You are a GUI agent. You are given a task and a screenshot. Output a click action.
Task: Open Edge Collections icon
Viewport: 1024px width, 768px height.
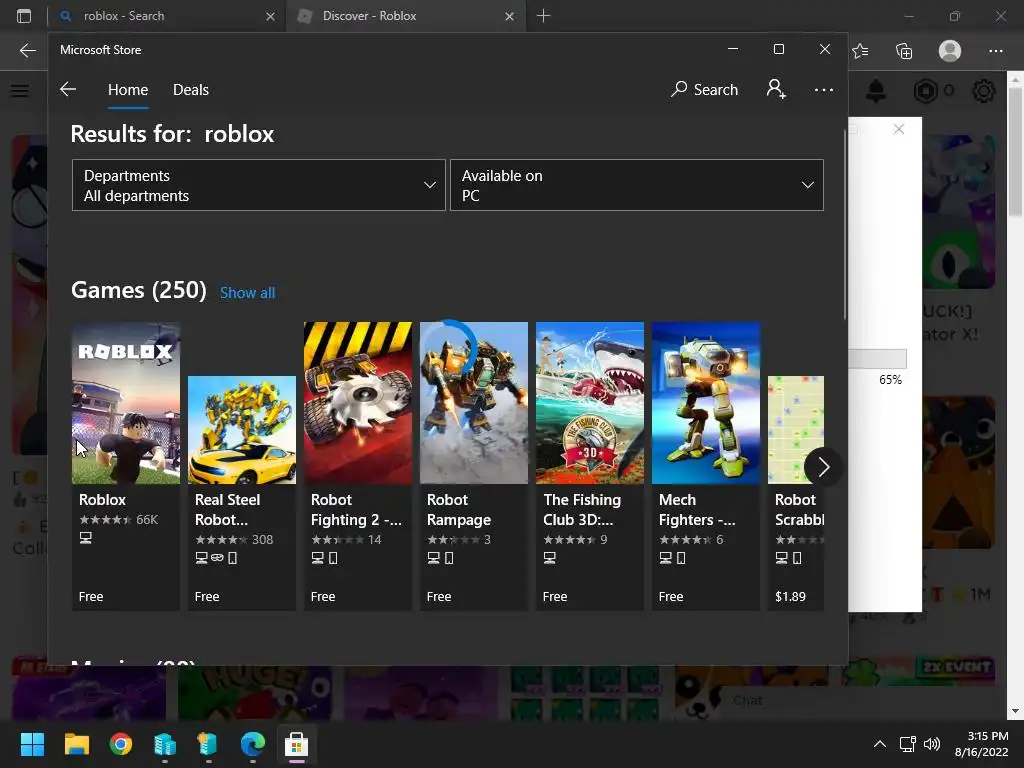(904, 50)
